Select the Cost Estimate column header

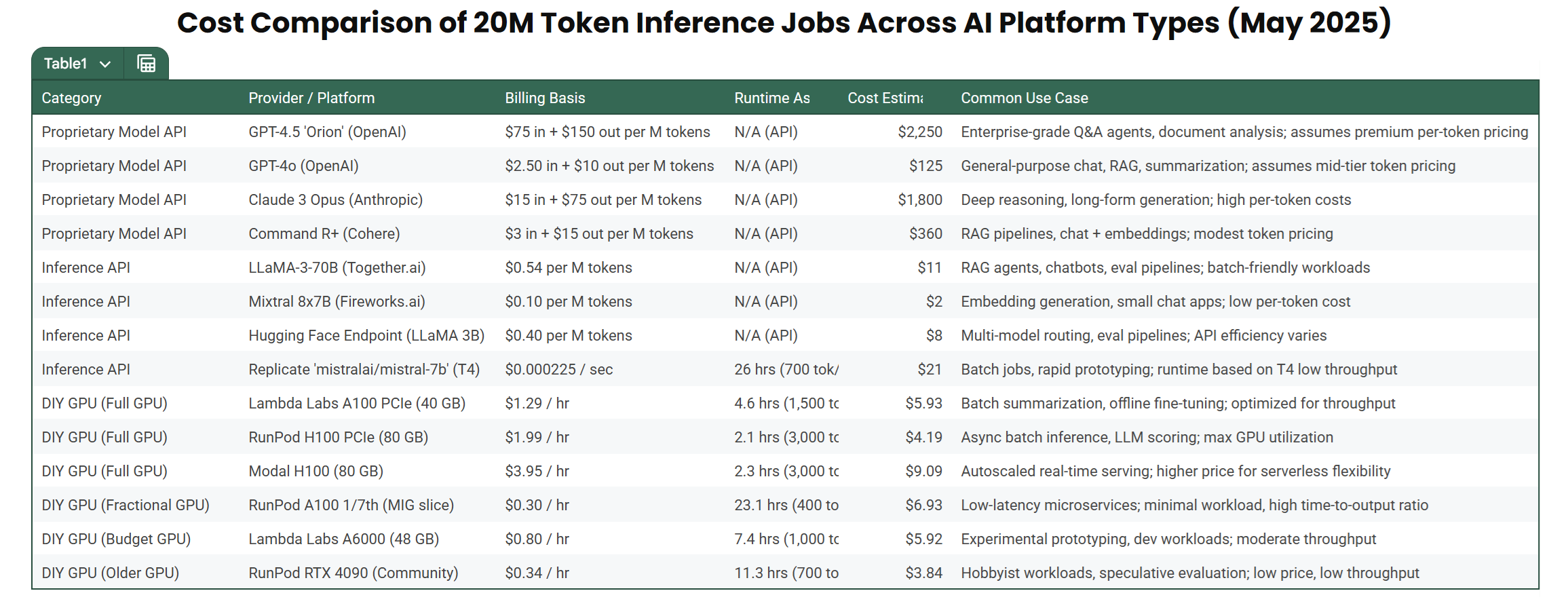coord(885,98)
